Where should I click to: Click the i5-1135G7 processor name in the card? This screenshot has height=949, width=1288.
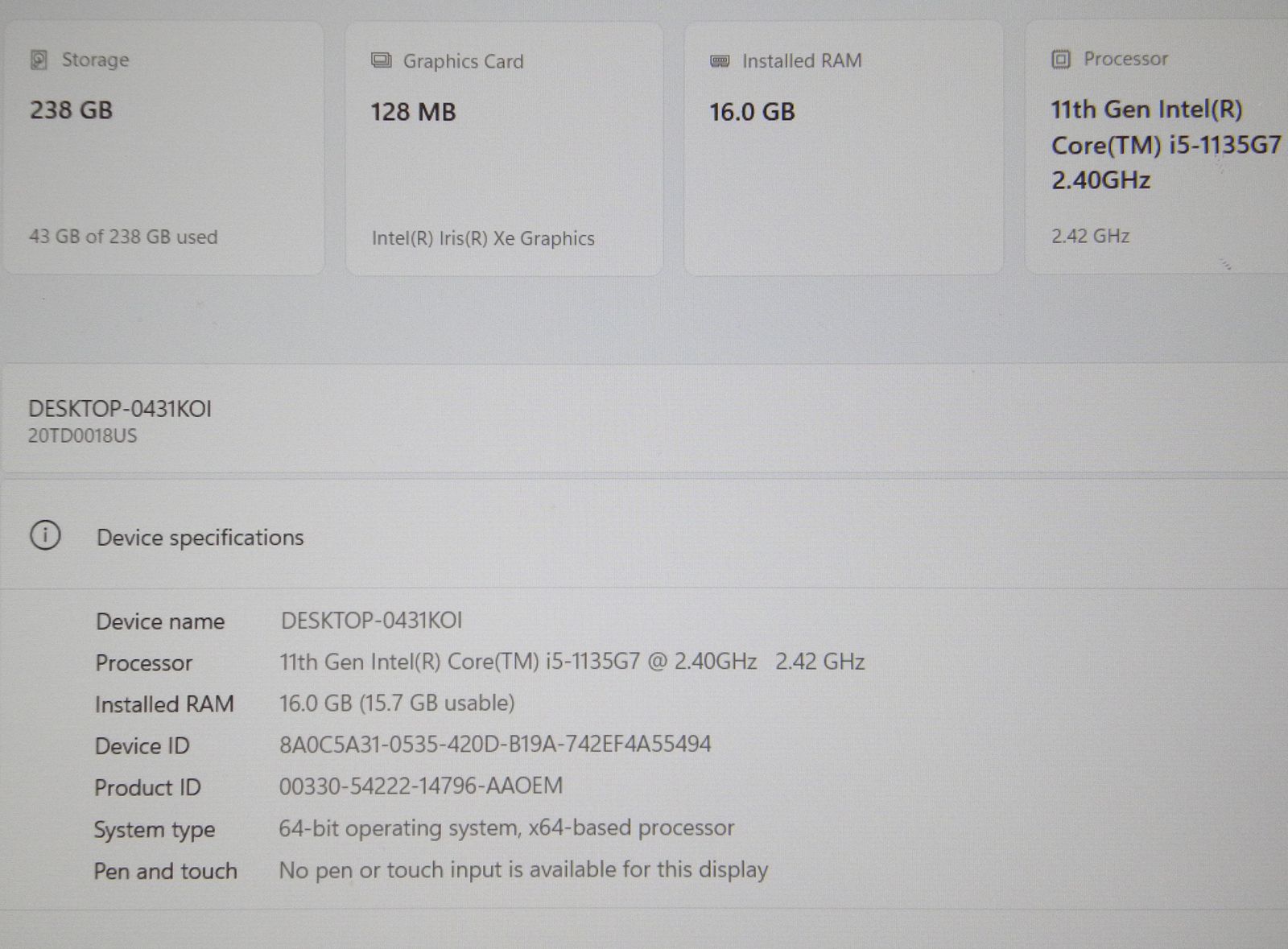pos(1165,145)
